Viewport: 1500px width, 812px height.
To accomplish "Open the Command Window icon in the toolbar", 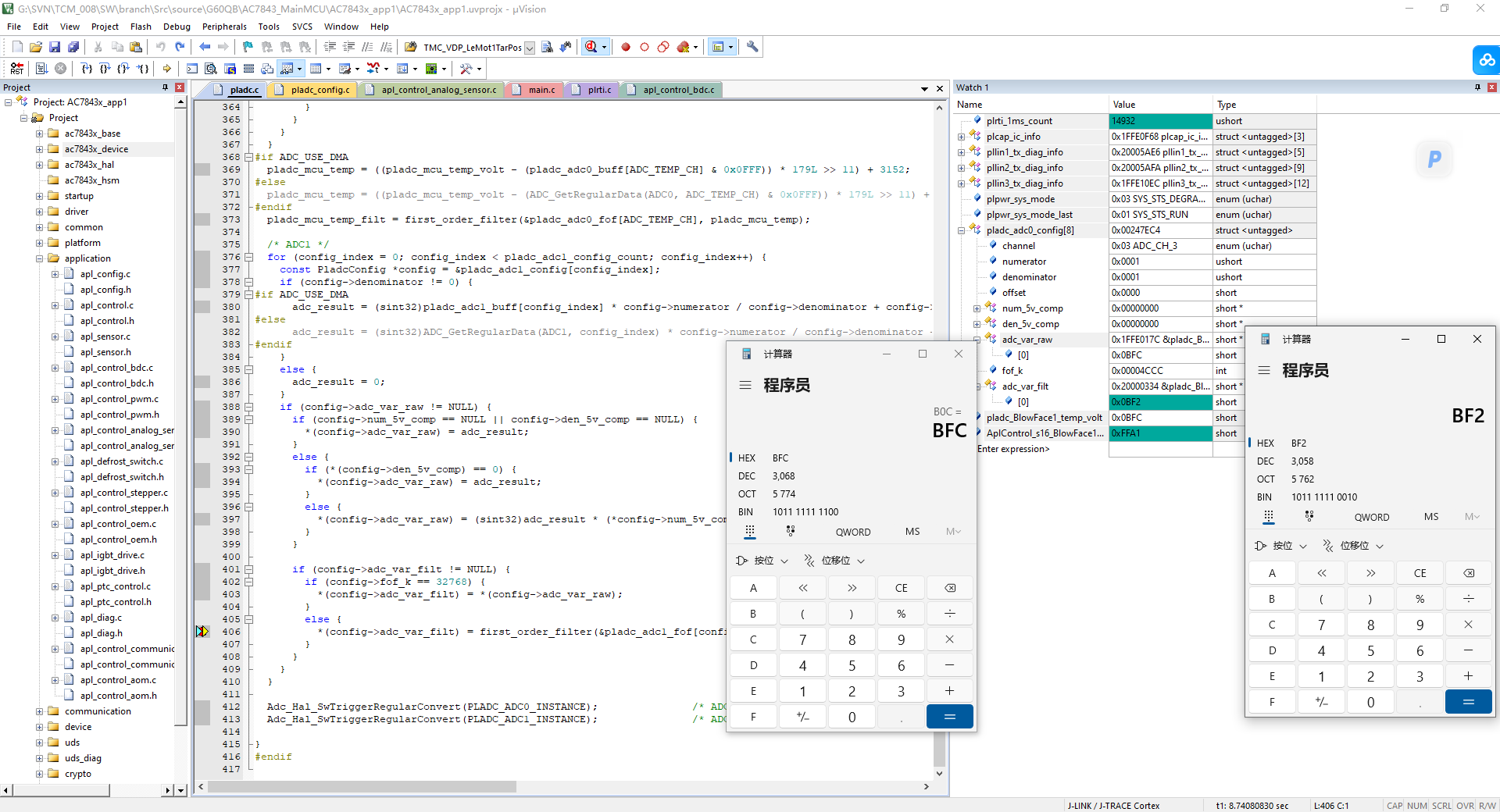I will (x=192, y=69).
